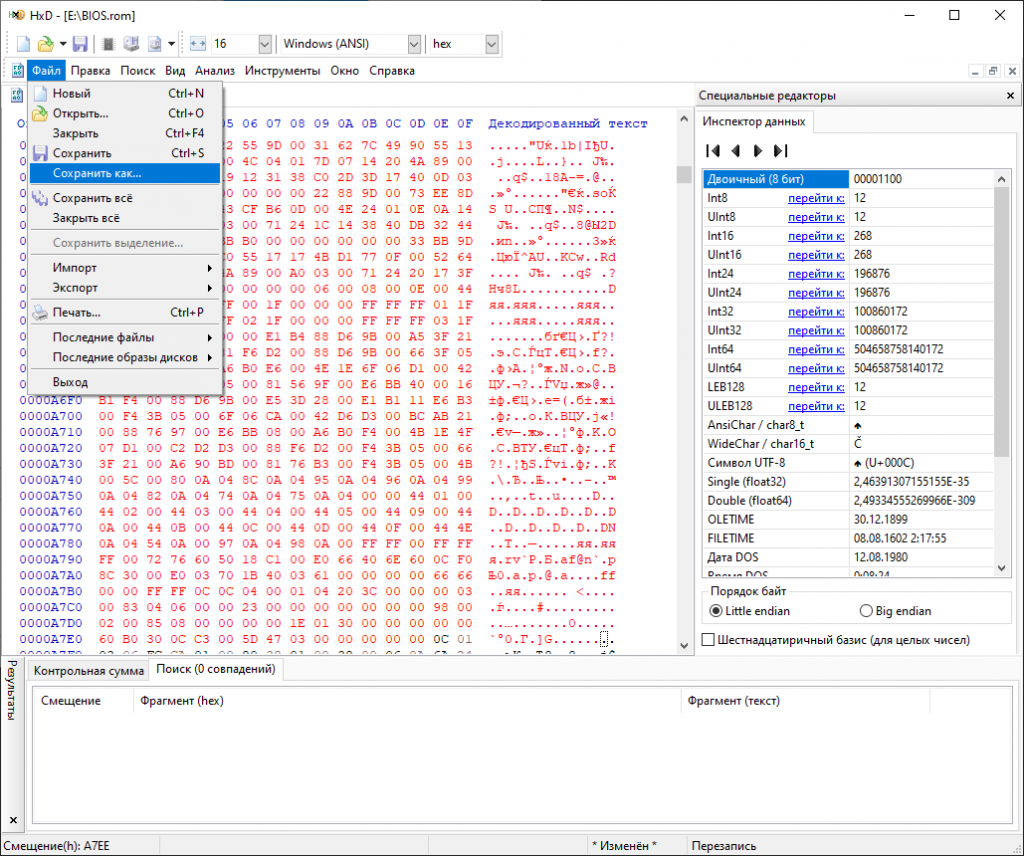
Task: Click the bytes-per-row width icon
Action: (x=198, y=44)
